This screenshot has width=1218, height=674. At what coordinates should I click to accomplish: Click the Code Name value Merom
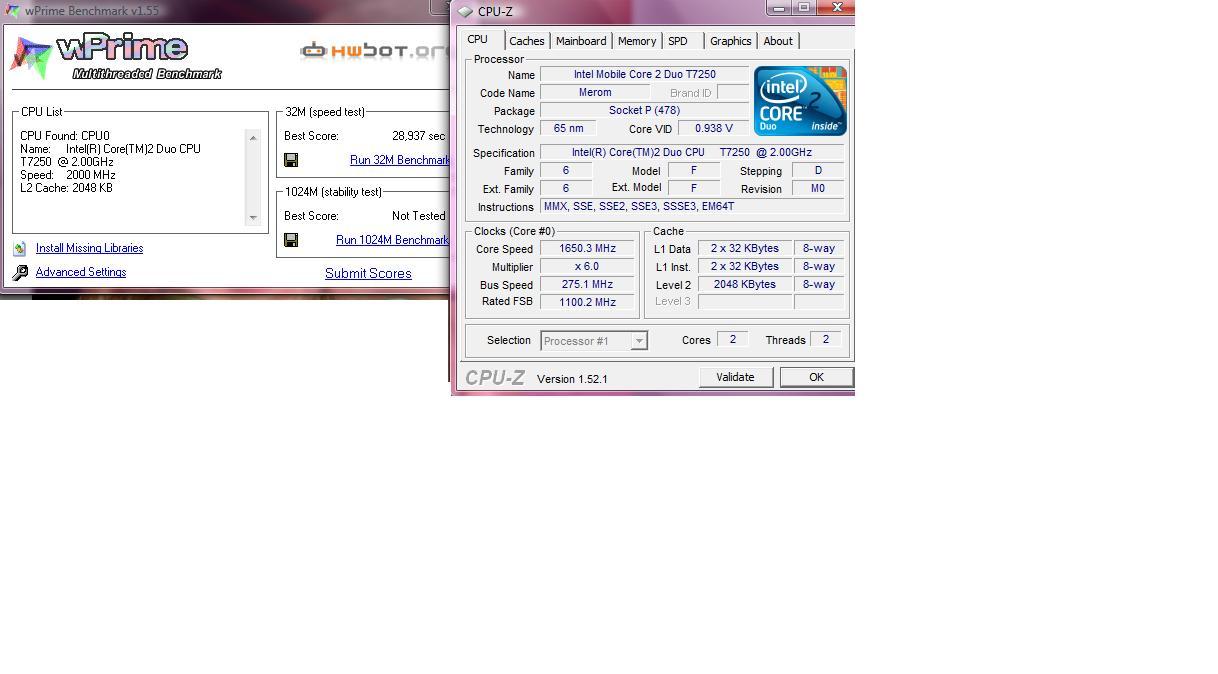[x=595, y=93]
